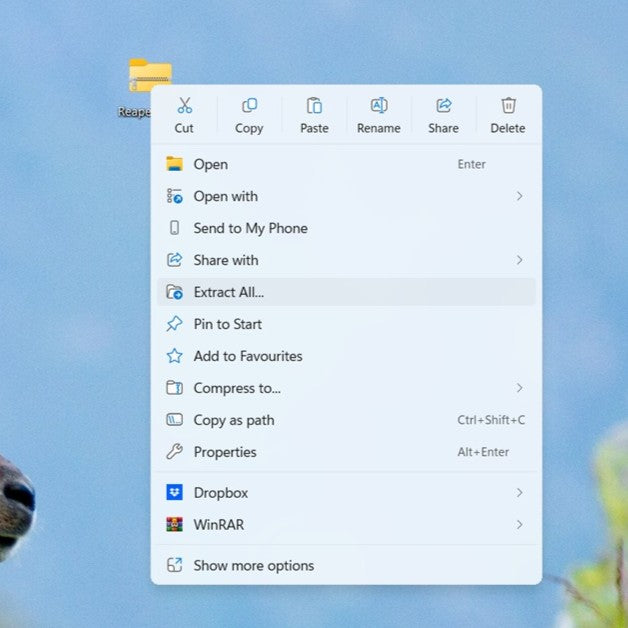Expand the WinRAR submenu arrow

click(x=519, y=525)
